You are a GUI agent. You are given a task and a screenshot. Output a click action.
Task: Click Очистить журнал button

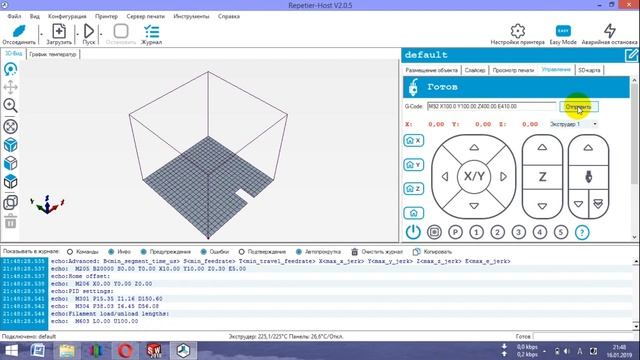[x=377, y=252]
